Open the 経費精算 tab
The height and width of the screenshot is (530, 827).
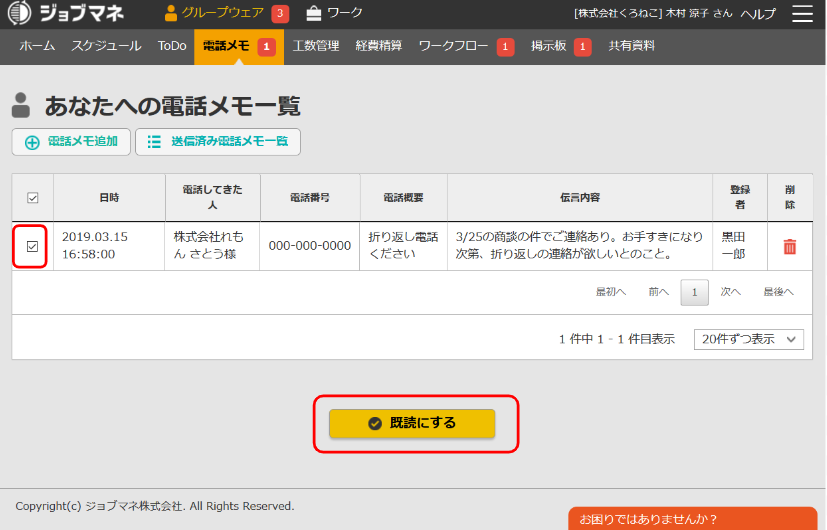[379, 46]
